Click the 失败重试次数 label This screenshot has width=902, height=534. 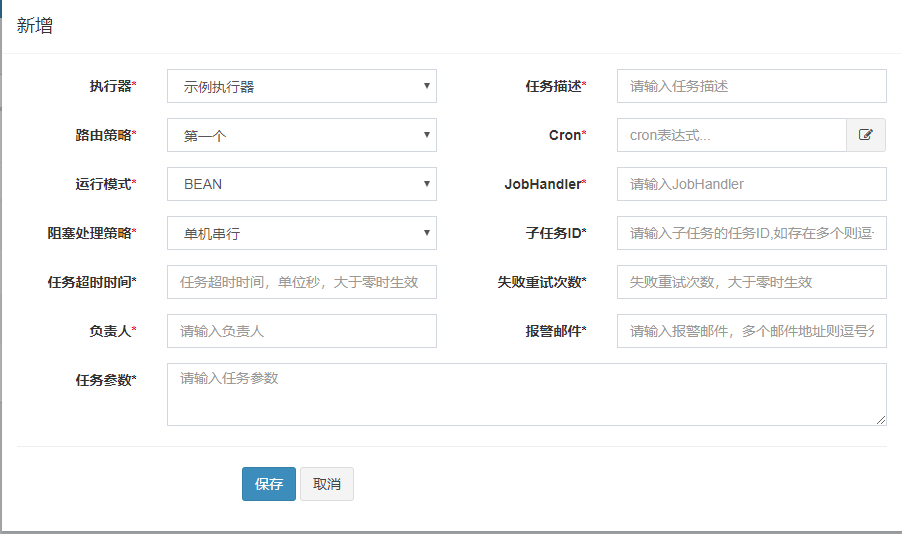pyautogui.click(x=542, y=282)
